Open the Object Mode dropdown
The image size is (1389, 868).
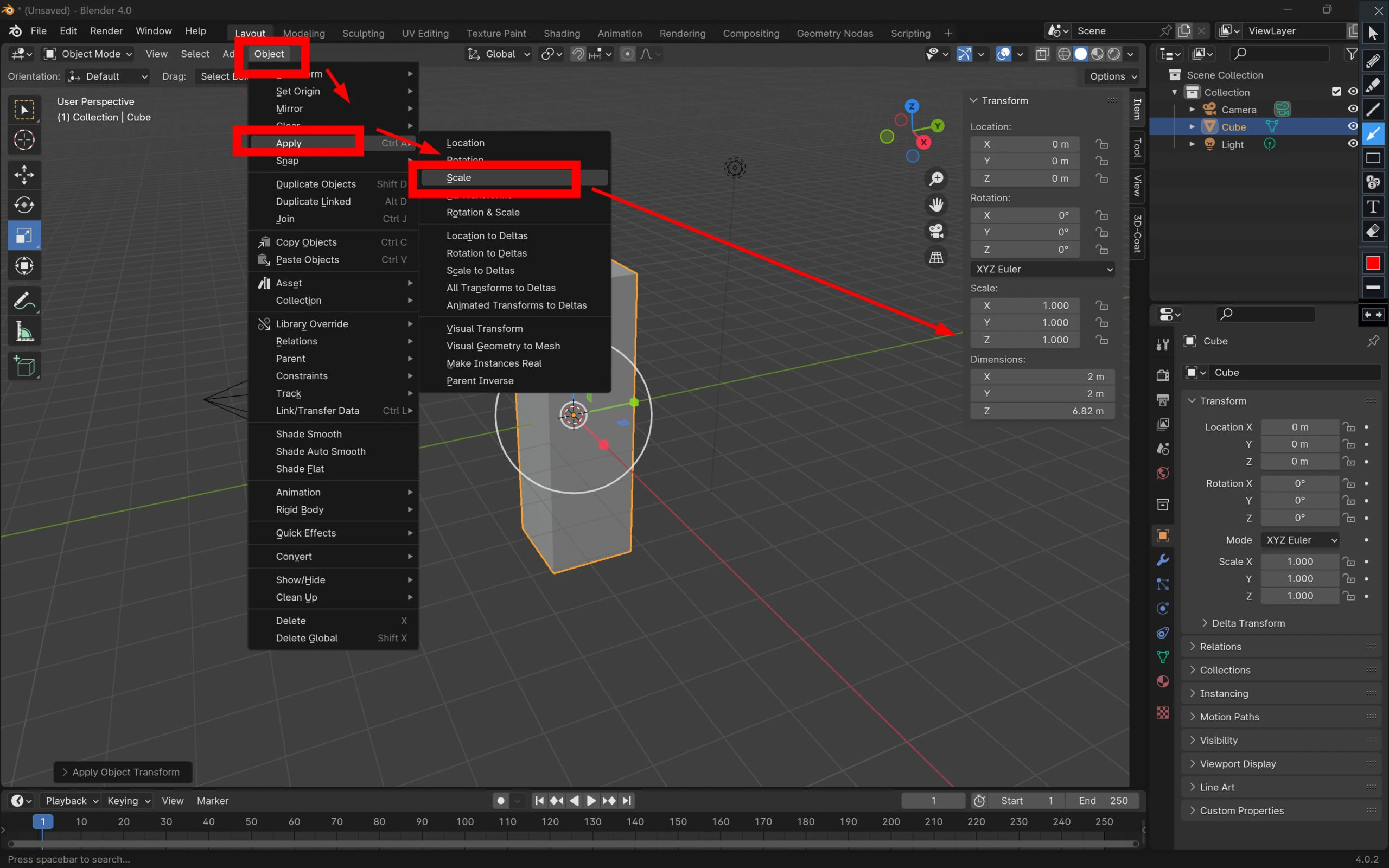88,54
